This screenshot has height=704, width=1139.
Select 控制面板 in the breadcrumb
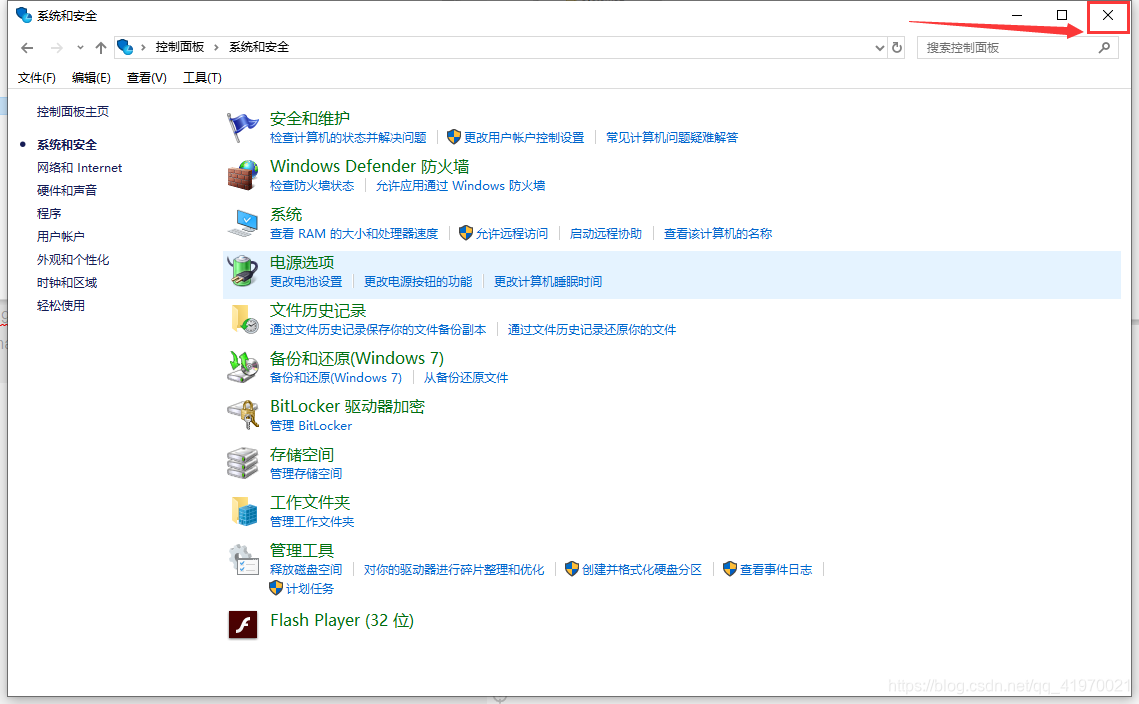pos(179,47)
